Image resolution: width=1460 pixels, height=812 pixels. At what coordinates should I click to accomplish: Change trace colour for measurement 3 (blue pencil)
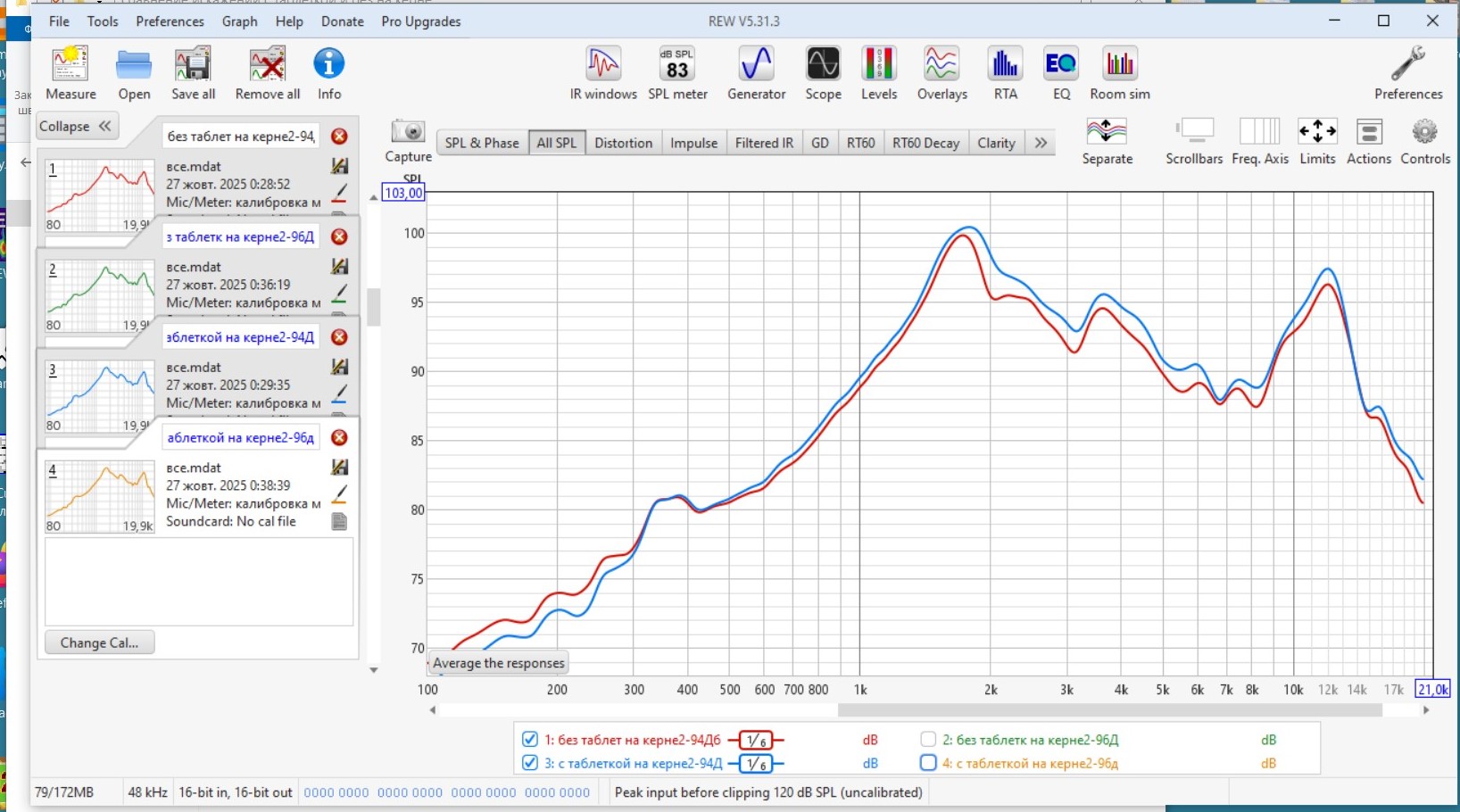[339, 395]
